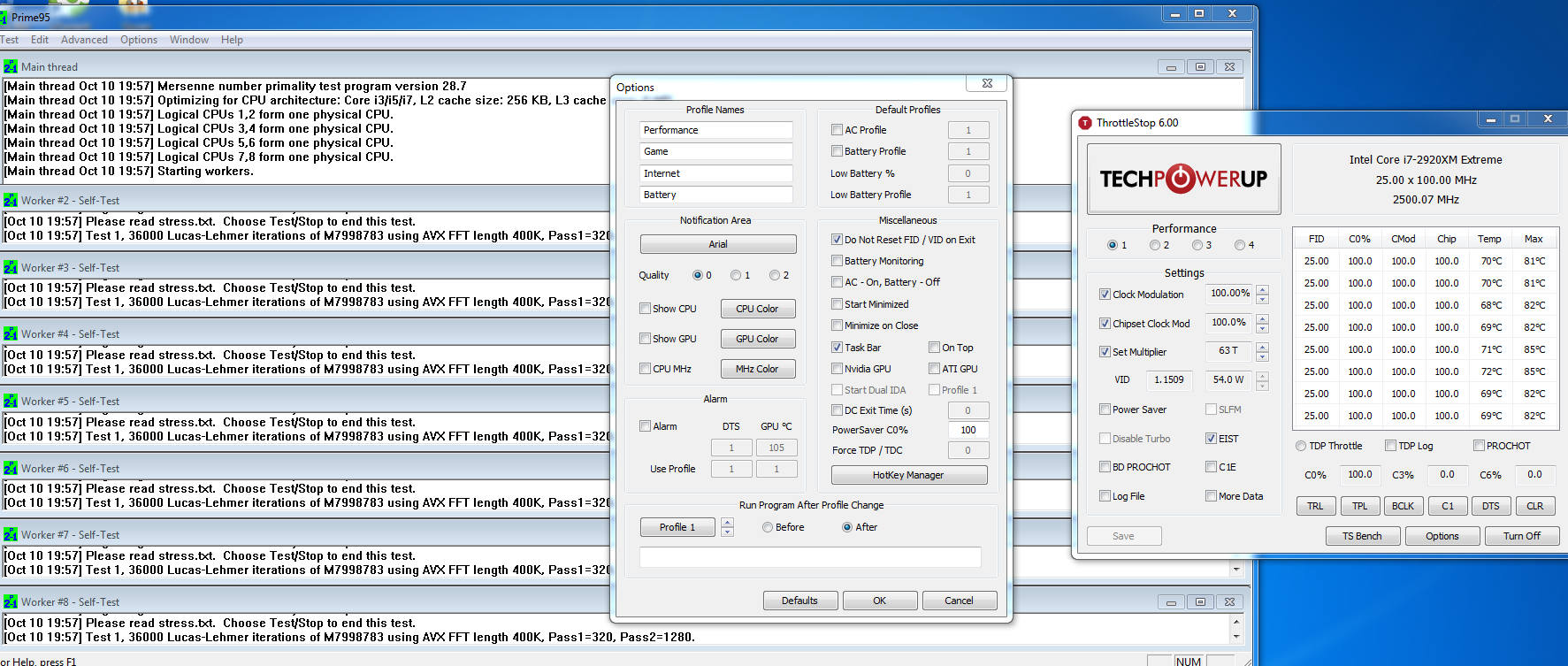Click the Defaults button

(799, 601)
